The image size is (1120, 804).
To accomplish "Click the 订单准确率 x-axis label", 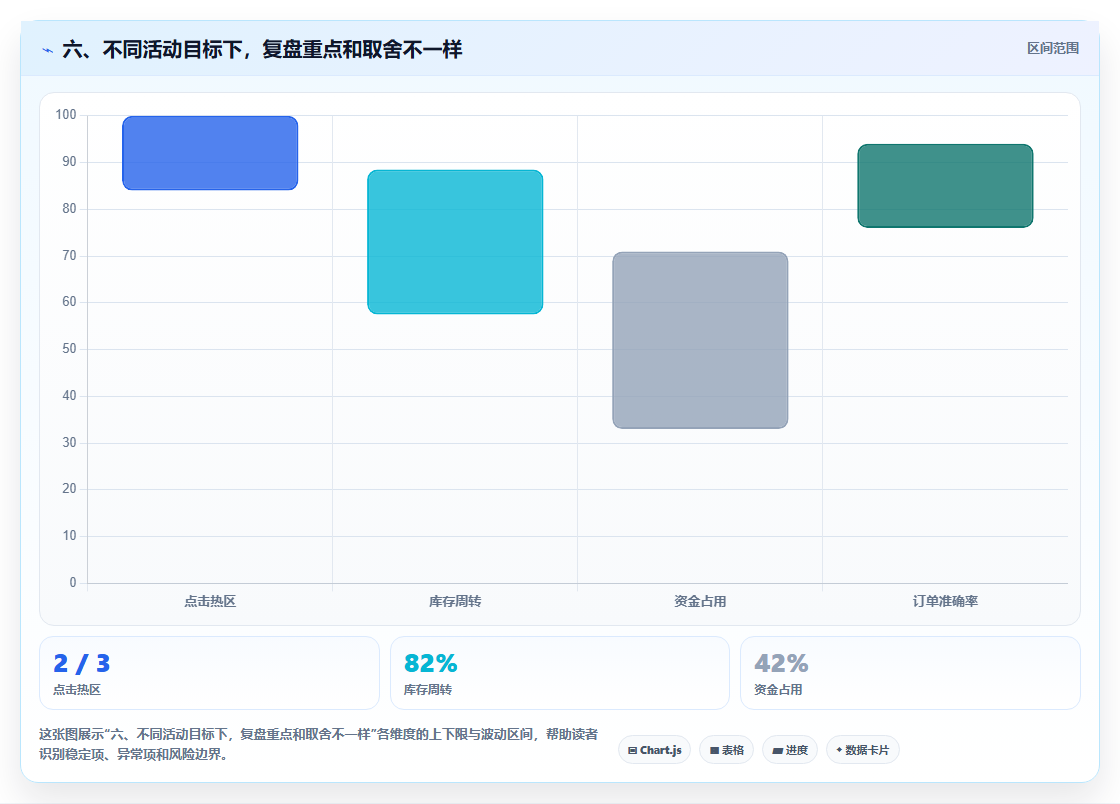I will tap(945, 601).
